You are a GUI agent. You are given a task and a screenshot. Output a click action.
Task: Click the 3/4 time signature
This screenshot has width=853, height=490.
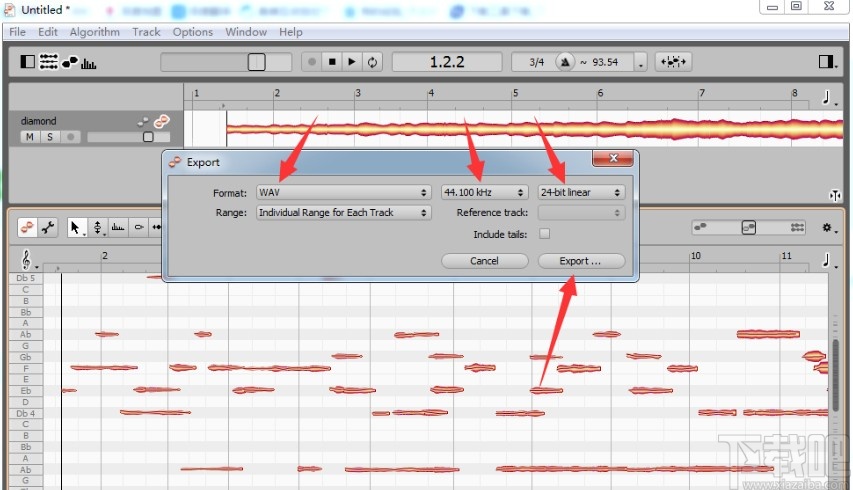pos(536,62)
